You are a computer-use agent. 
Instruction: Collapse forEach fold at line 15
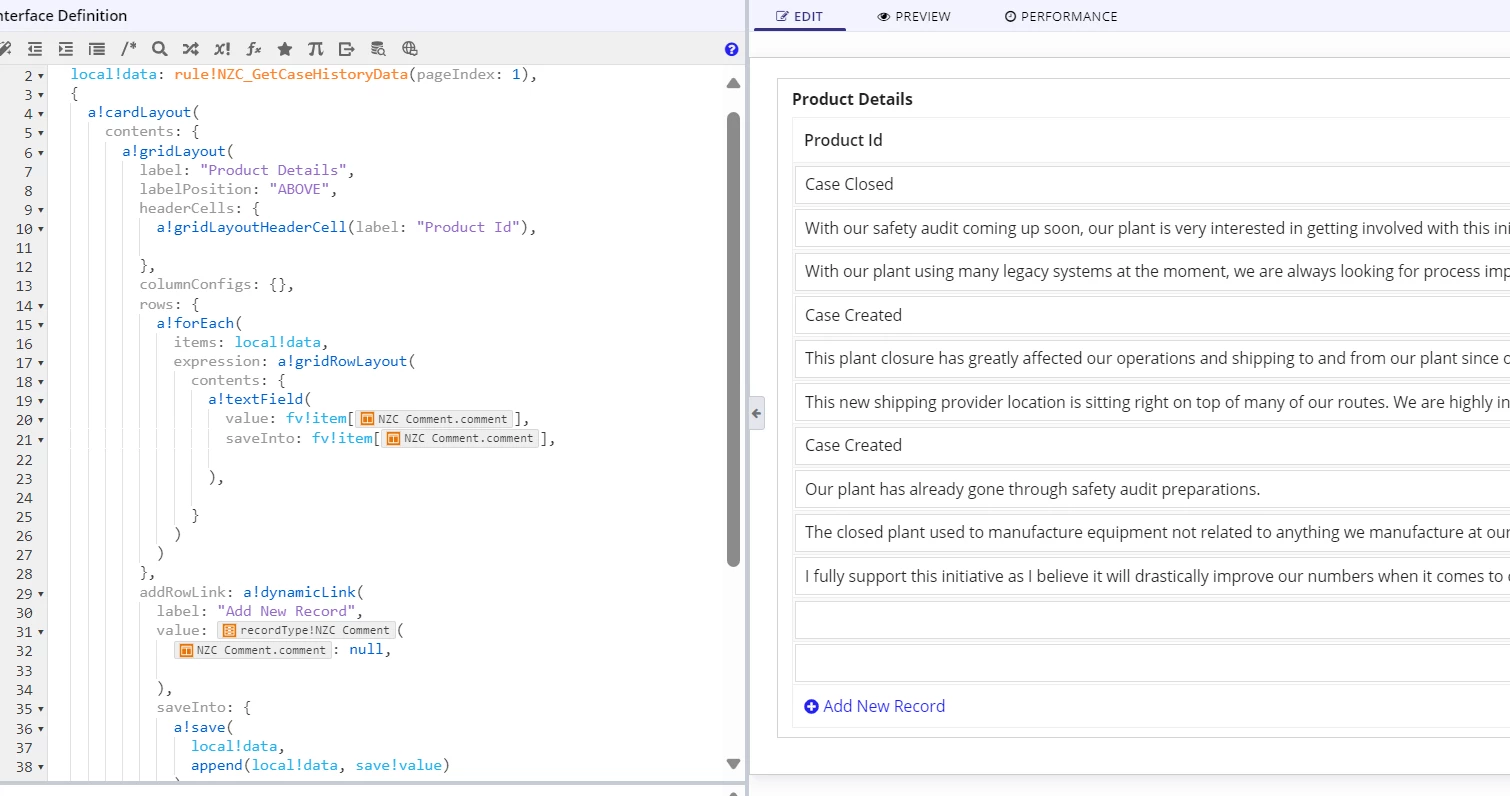(41, 325)
